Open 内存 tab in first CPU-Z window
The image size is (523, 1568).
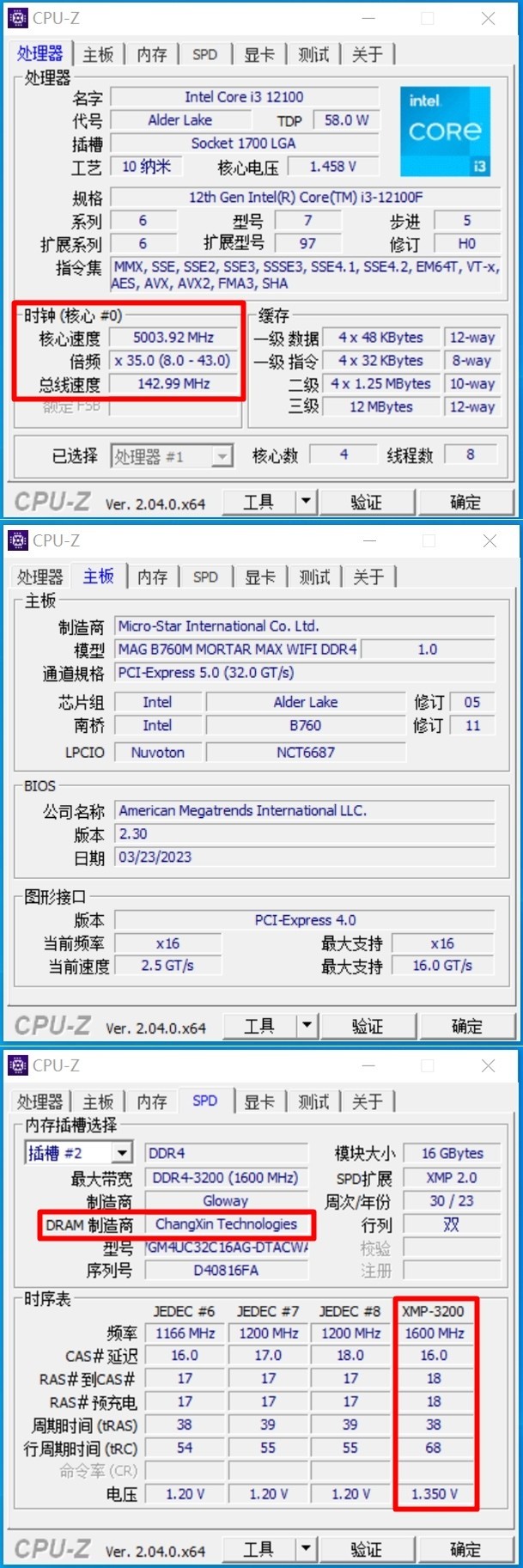click(152, 55)
